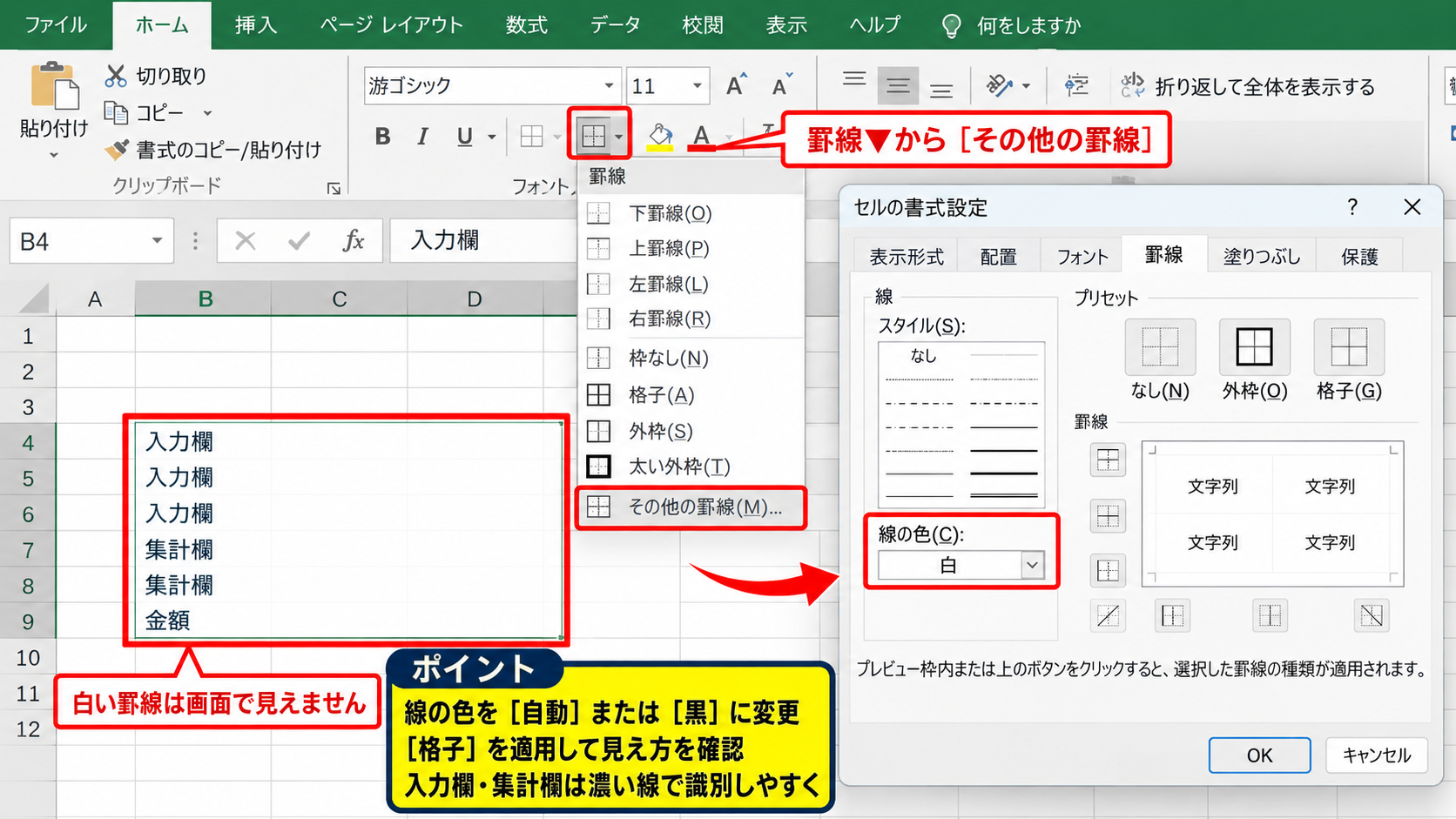Click Wrap Text (折り返して全体を表示する)
Viewport: 1456px width, 819px height.
coord(1247,86)
